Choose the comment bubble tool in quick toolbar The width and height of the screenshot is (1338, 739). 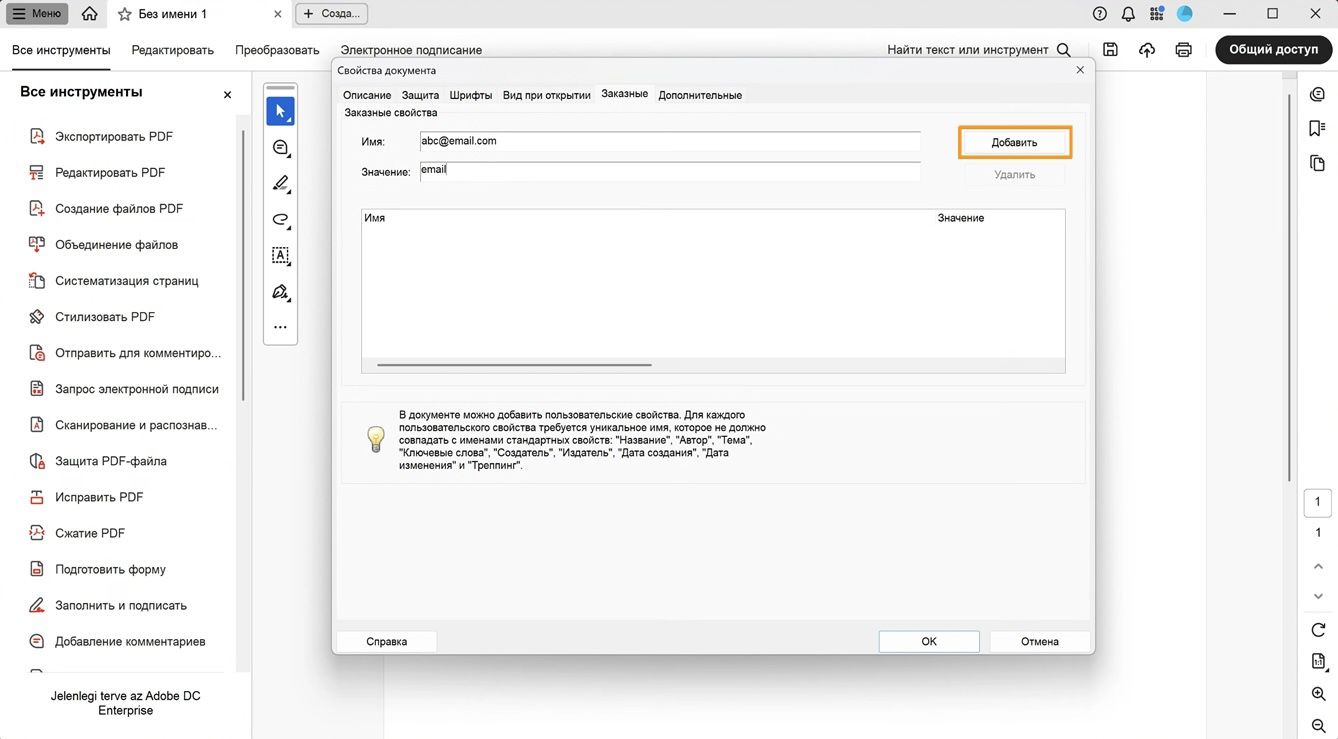(x=280, y=148)
